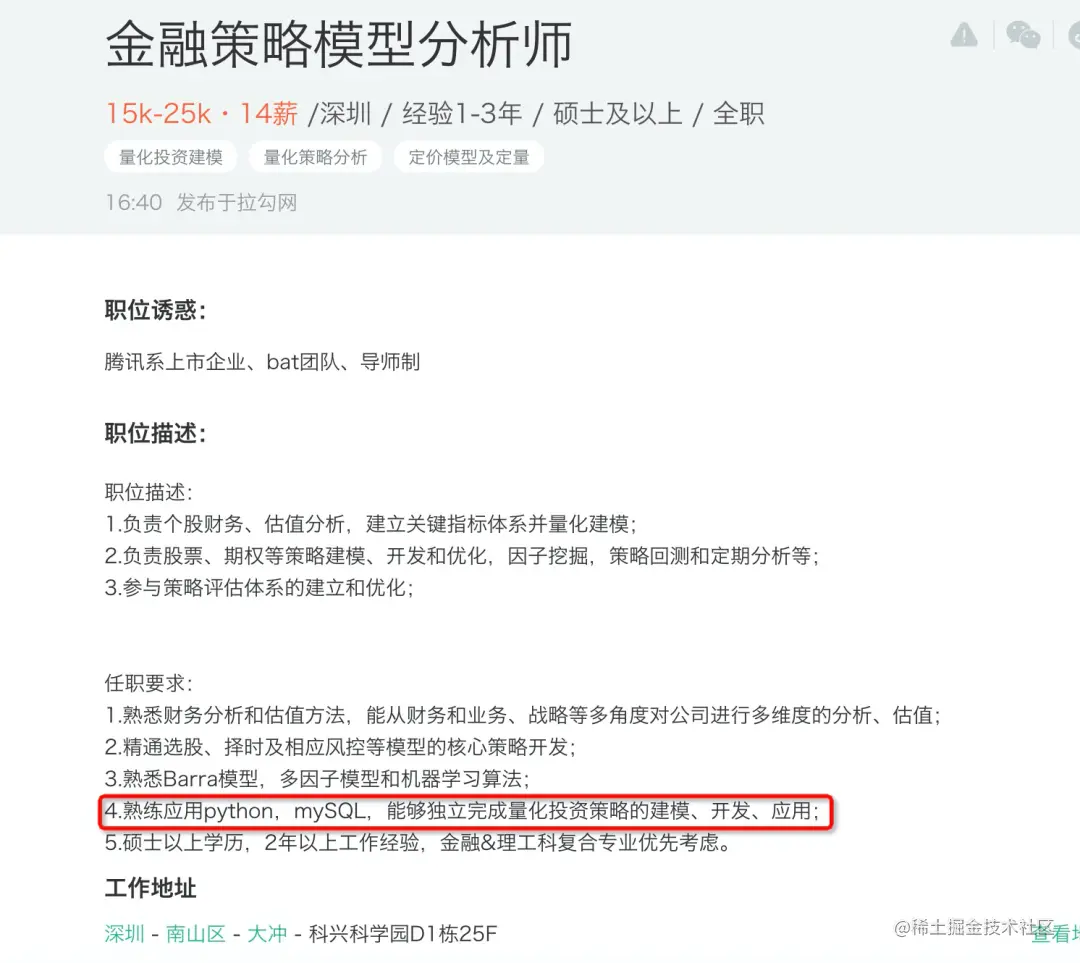Click the job title 金融策略模型分析师
The image size is (1080, 963).
tap(339, 44)
